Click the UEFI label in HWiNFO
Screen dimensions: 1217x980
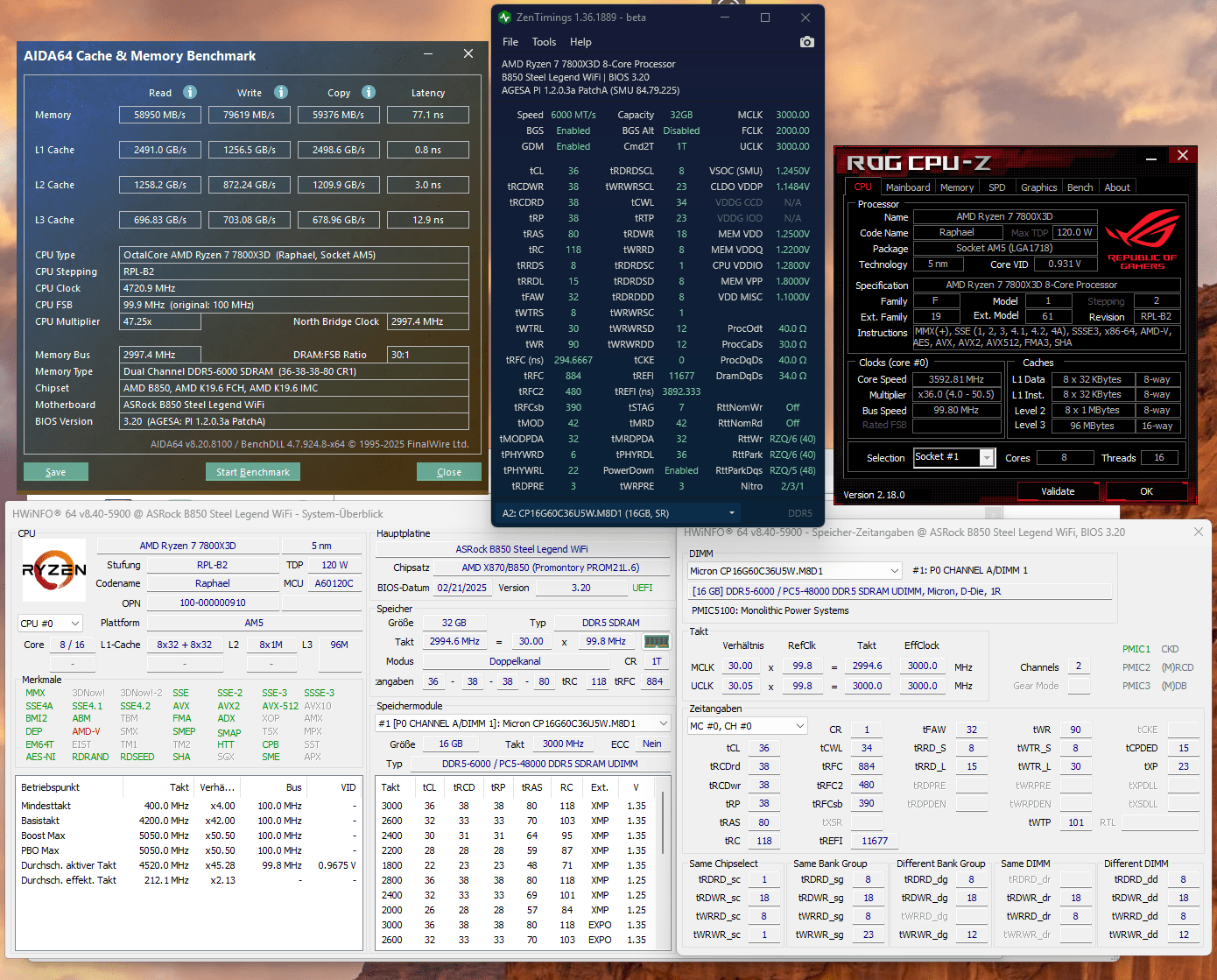pyautogui.click(x=643, y=588)
